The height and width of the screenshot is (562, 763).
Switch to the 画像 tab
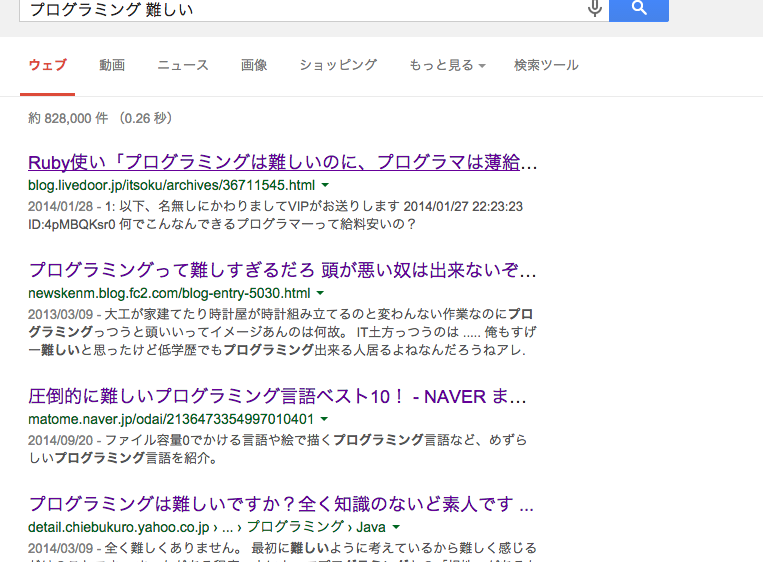tap(254, 65)
